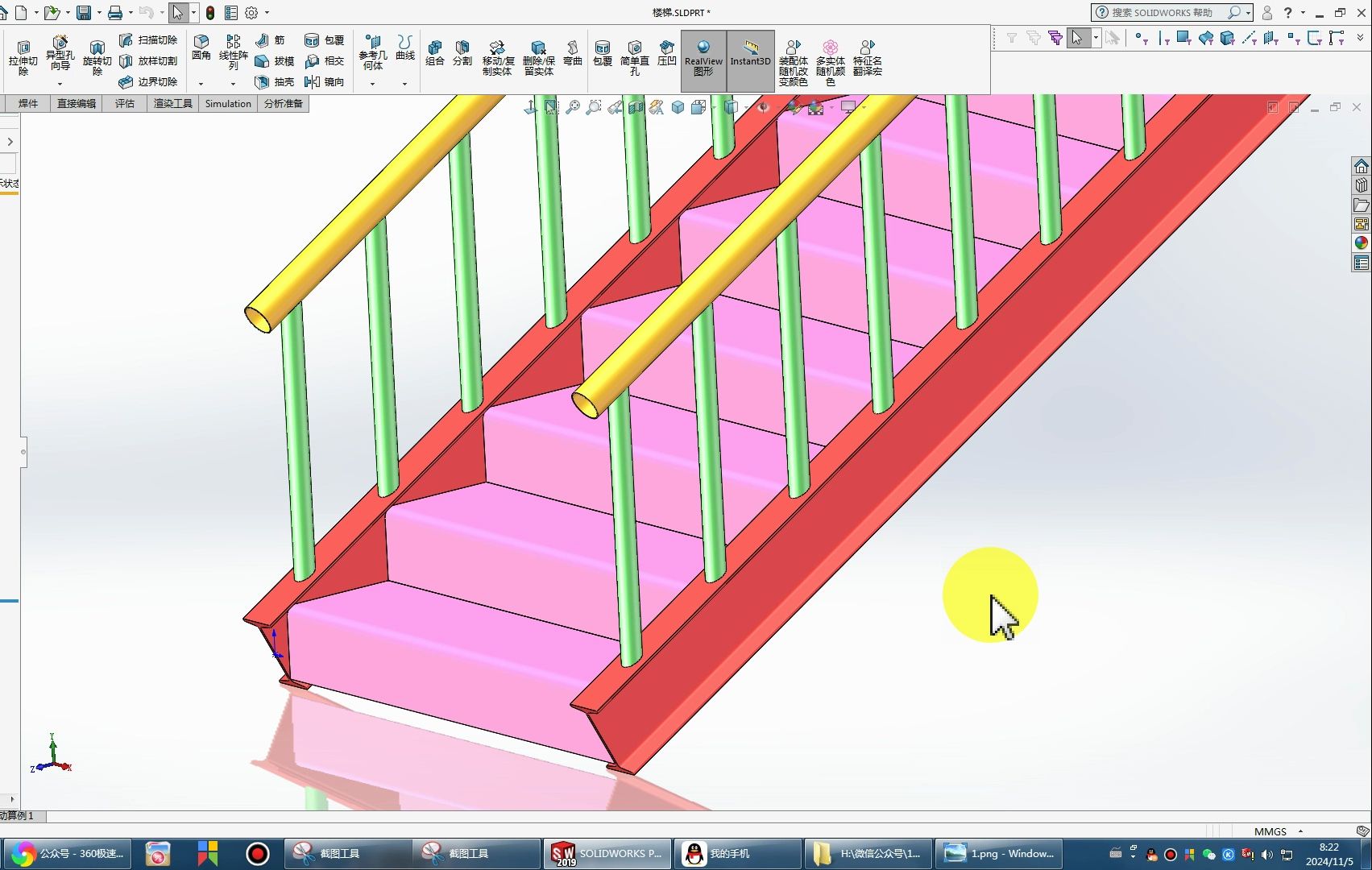Image resolution: width=1372 pixels, height=870 pixels.
Task: Switch to the 焊件 tab
Action: [x=28, y=103]
